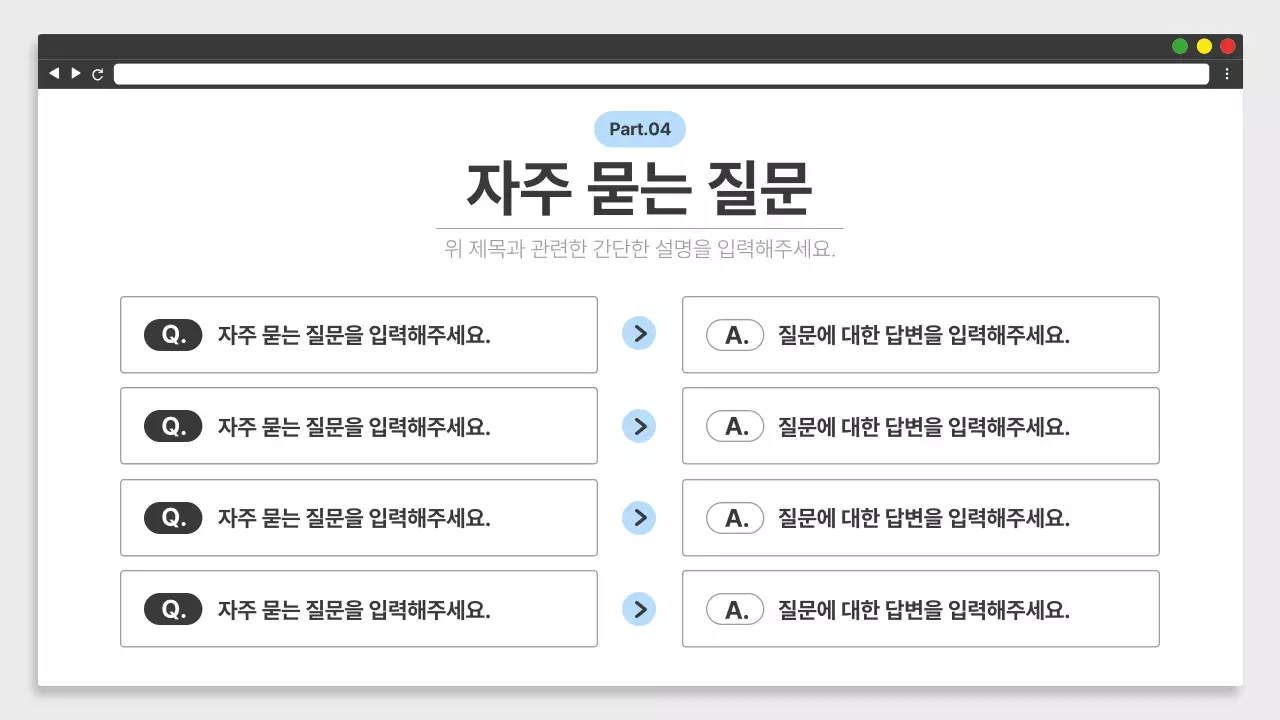Click the Q. badge in the second question row

tap(172, 426)
